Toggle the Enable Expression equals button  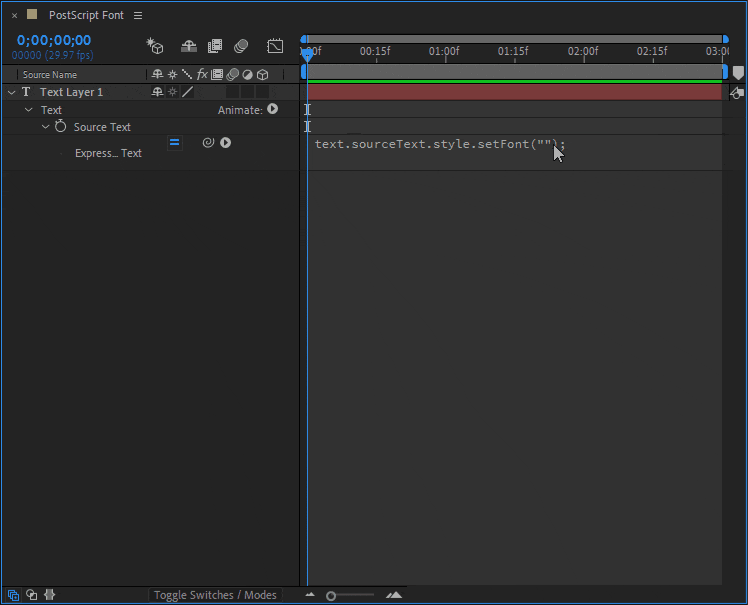coord(175,143)
